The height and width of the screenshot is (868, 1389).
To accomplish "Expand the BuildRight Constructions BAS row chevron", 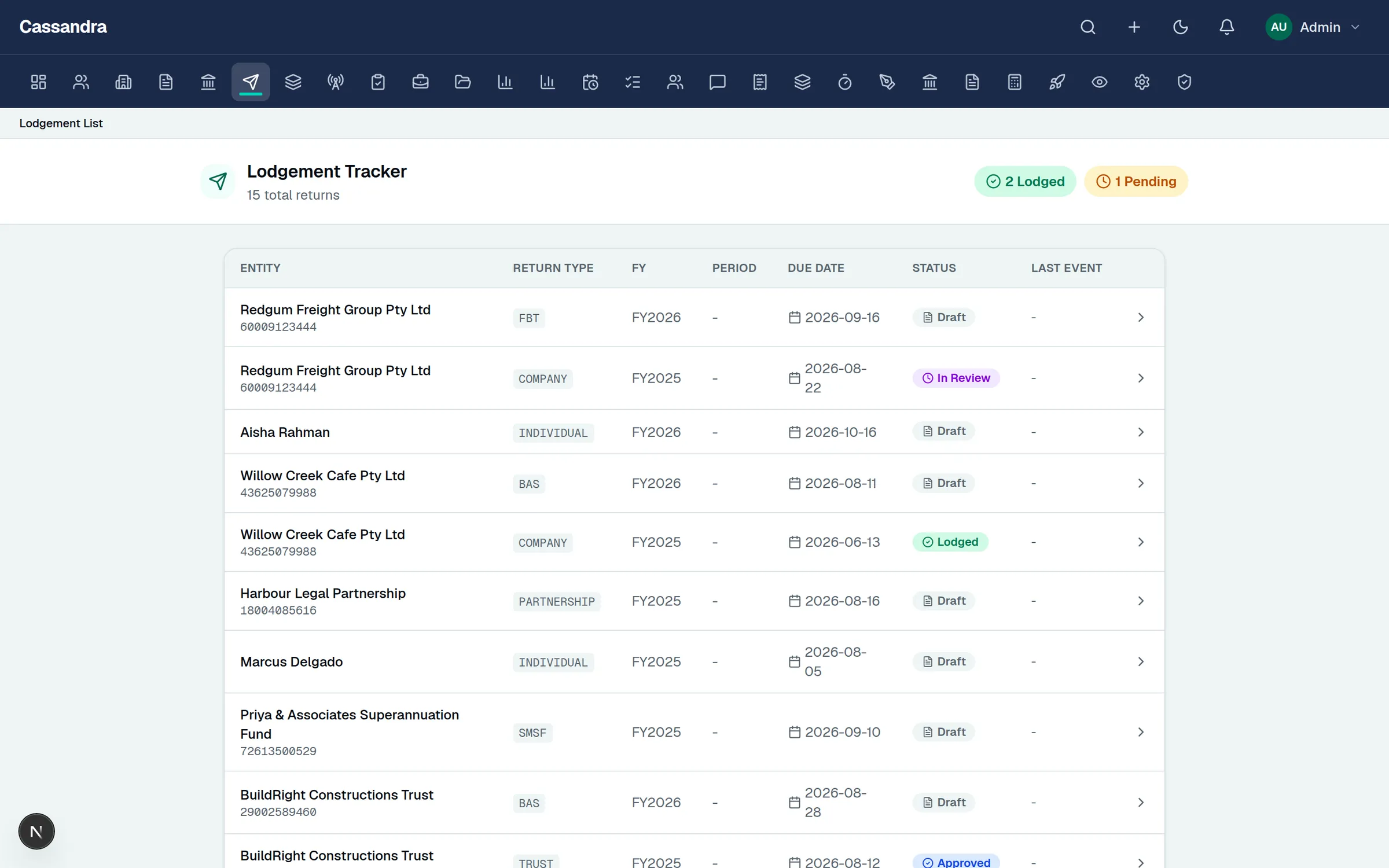I will 1141,803.
